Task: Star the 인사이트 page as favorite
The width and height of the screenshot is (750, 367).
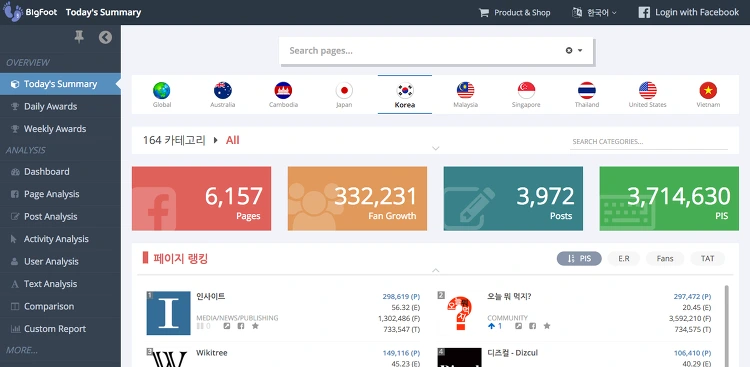Action: tap(255, 326)
